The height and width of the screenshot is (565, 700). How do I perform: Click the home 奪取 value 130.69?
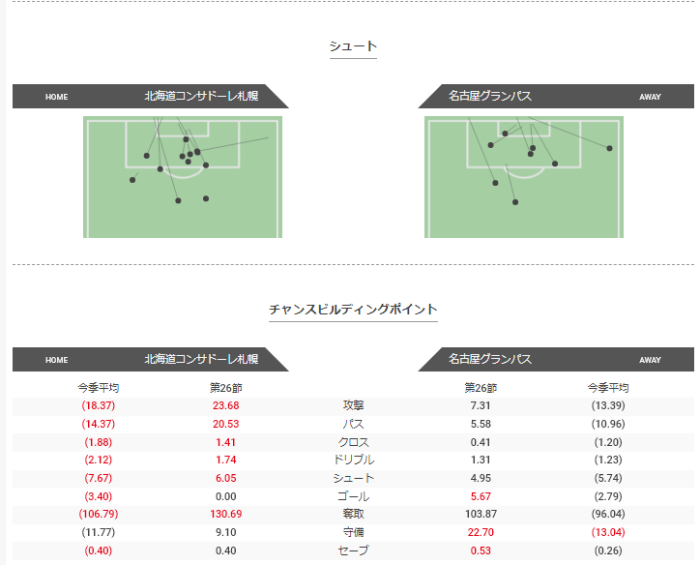coord(226,514)
